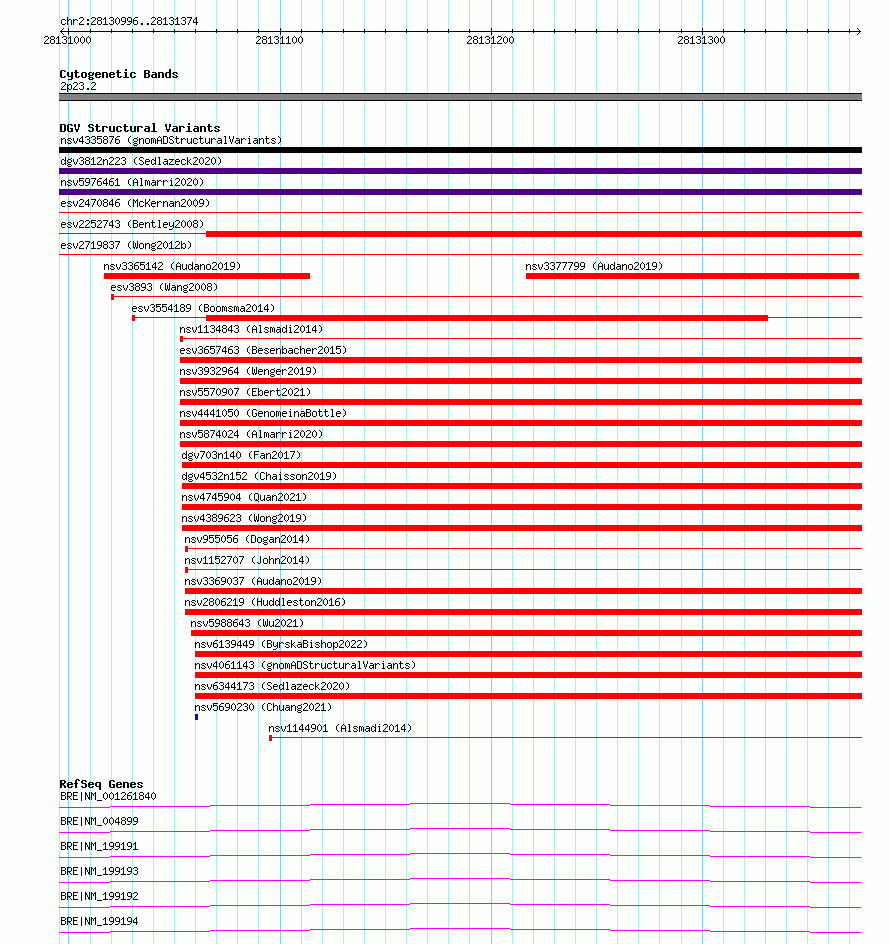The height and width of the screenshot is (944, 890).
Task: Click nsv3932964 (Wenger2019) label
Action: click(248, 371)
